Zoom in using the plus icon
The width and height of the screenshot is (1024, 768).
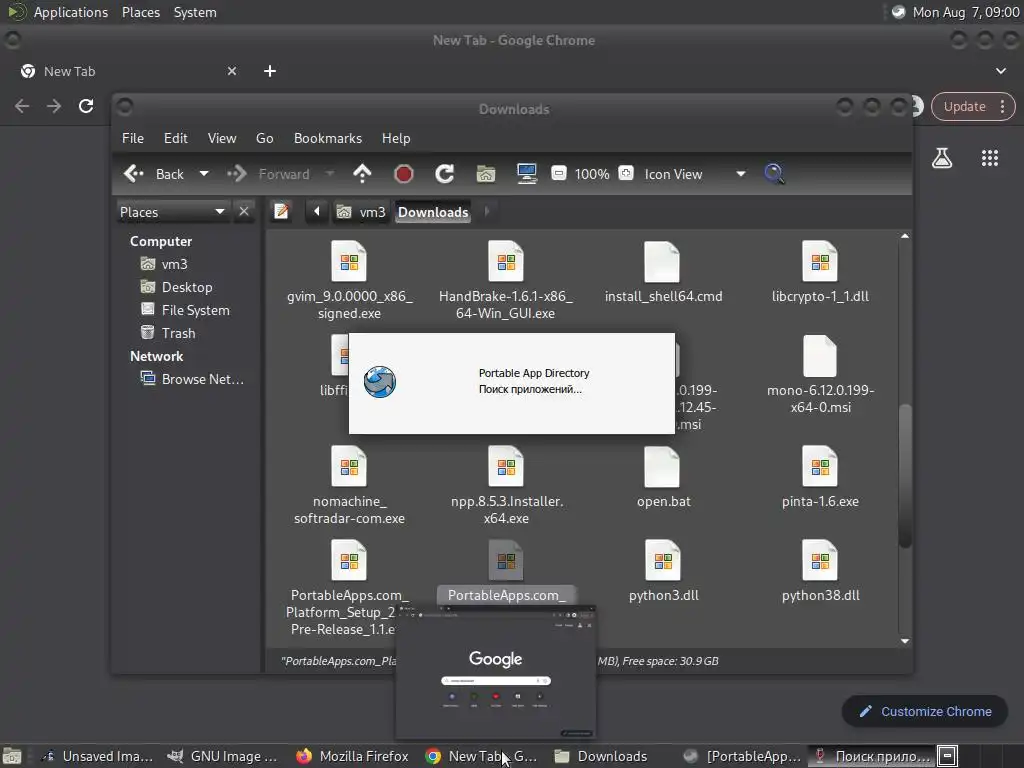(626, 173)
